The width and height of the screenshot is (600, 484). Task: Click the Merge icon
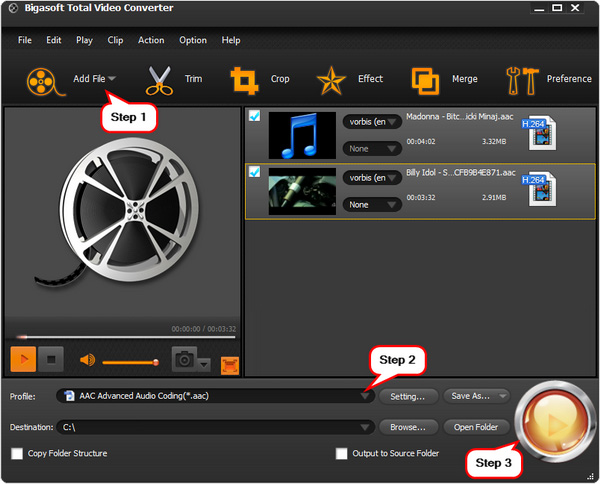tap(425, 81)
